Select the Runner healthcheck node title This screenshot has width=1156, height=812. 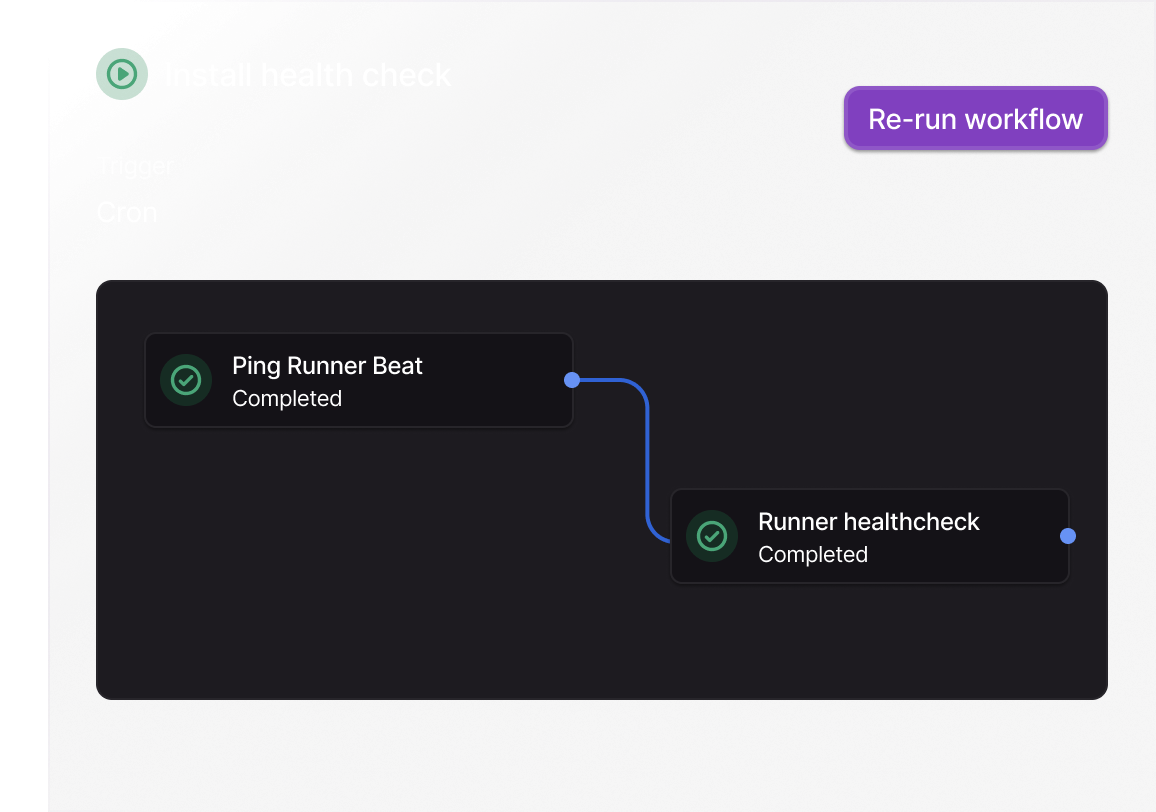click(x=868, y=522)
